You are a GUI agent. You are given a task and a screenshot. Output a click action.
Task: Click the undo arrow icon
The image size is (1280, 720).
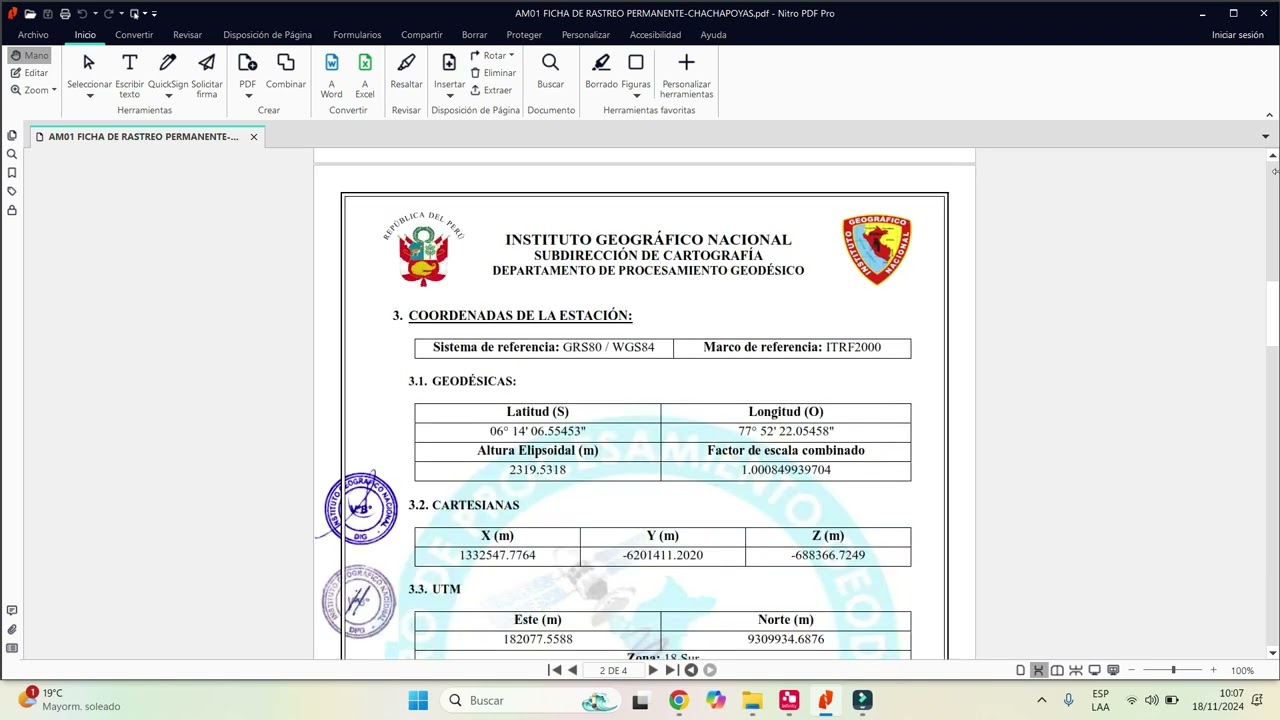(83, 14)
